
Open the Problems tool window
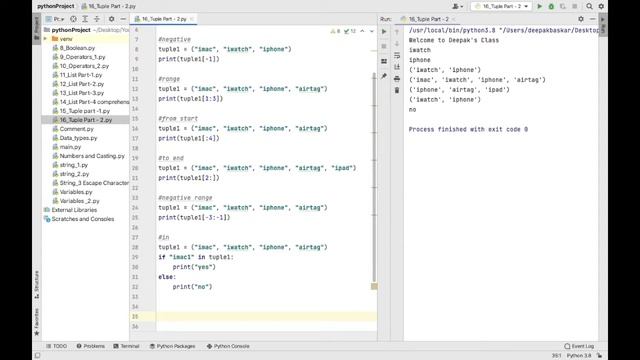(x=91, y=346)
